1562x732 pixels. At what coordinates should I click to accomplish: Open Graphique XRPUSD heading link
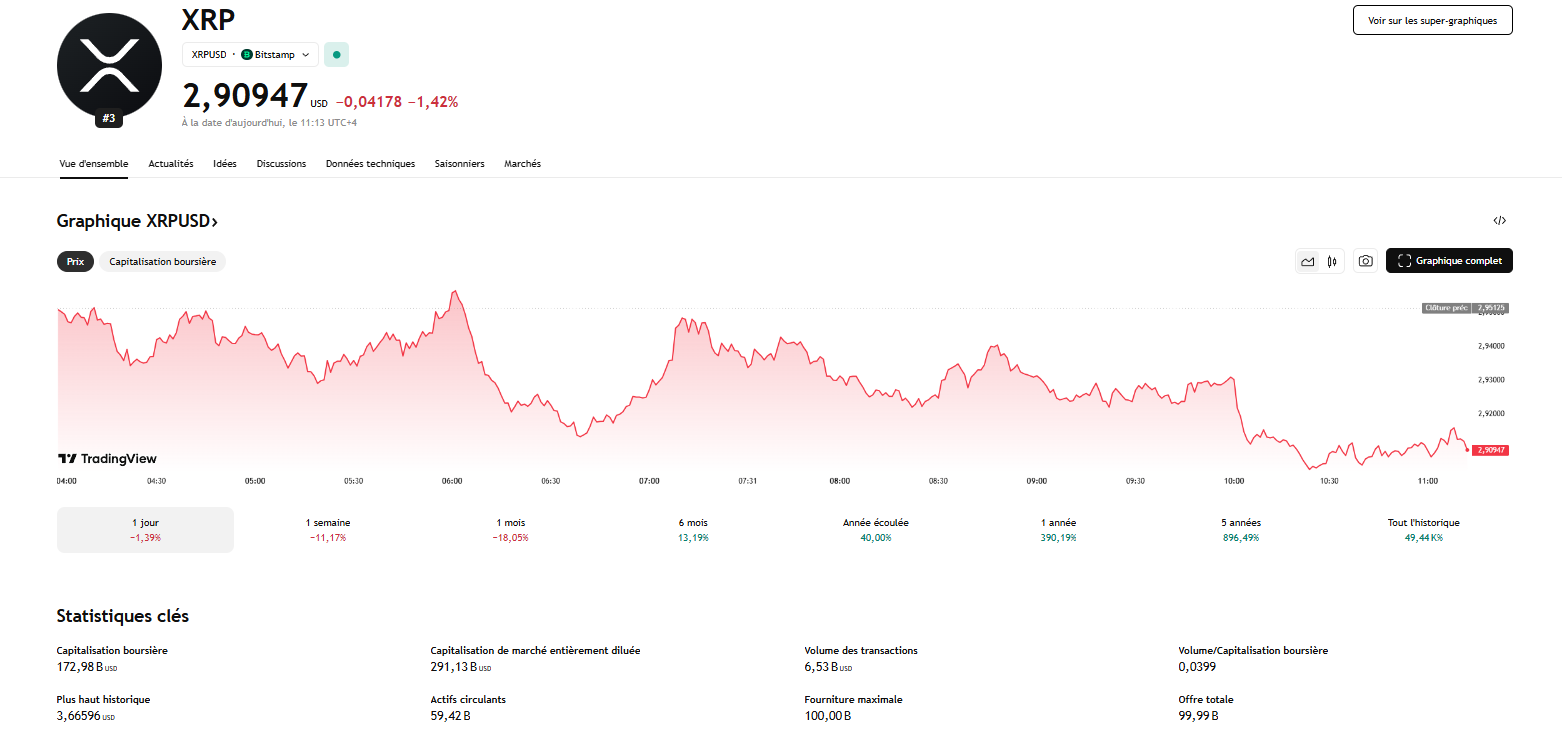(137, 221)
